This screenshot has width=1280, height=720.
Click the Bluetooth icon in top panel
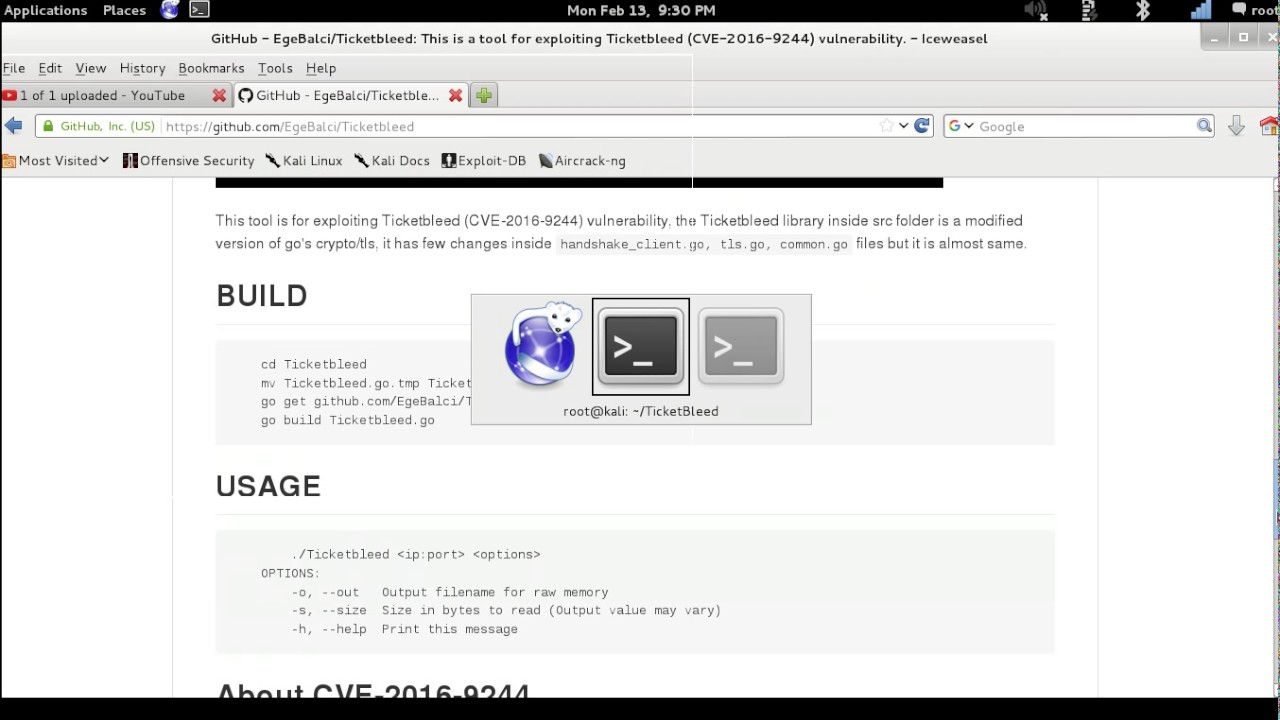click(1143, 10)
